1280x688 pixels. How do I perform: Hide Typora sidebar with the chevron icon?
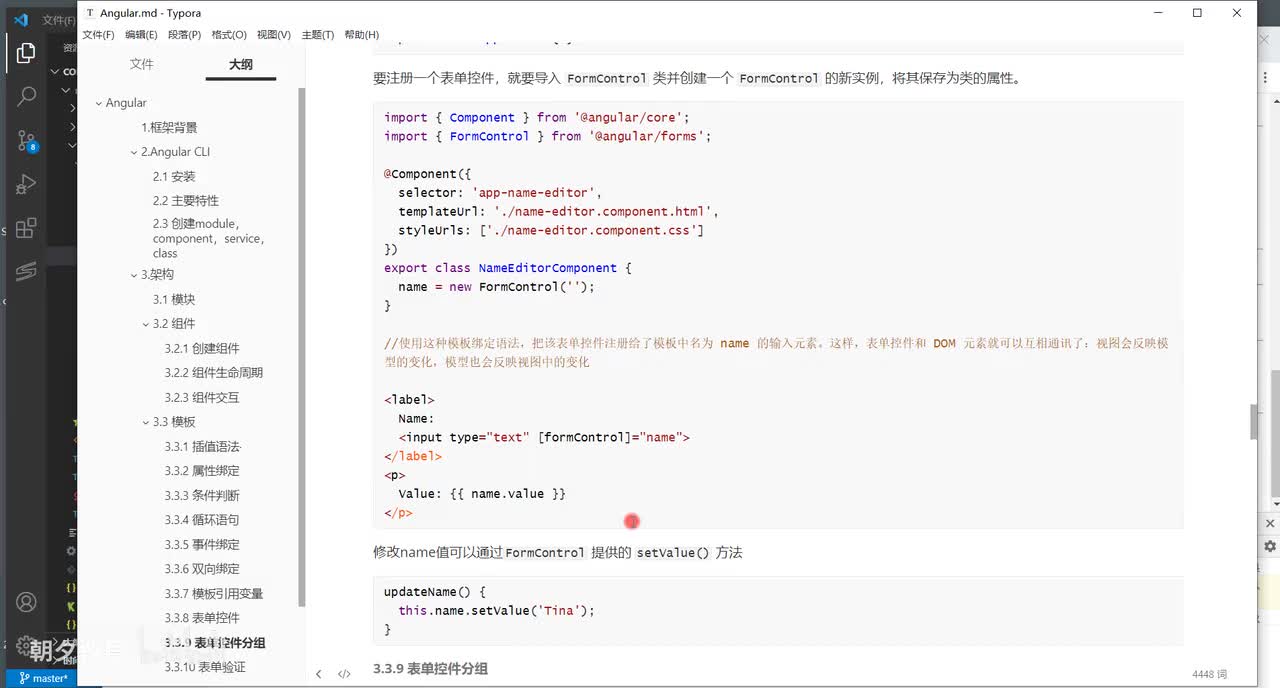pos(319,674)
